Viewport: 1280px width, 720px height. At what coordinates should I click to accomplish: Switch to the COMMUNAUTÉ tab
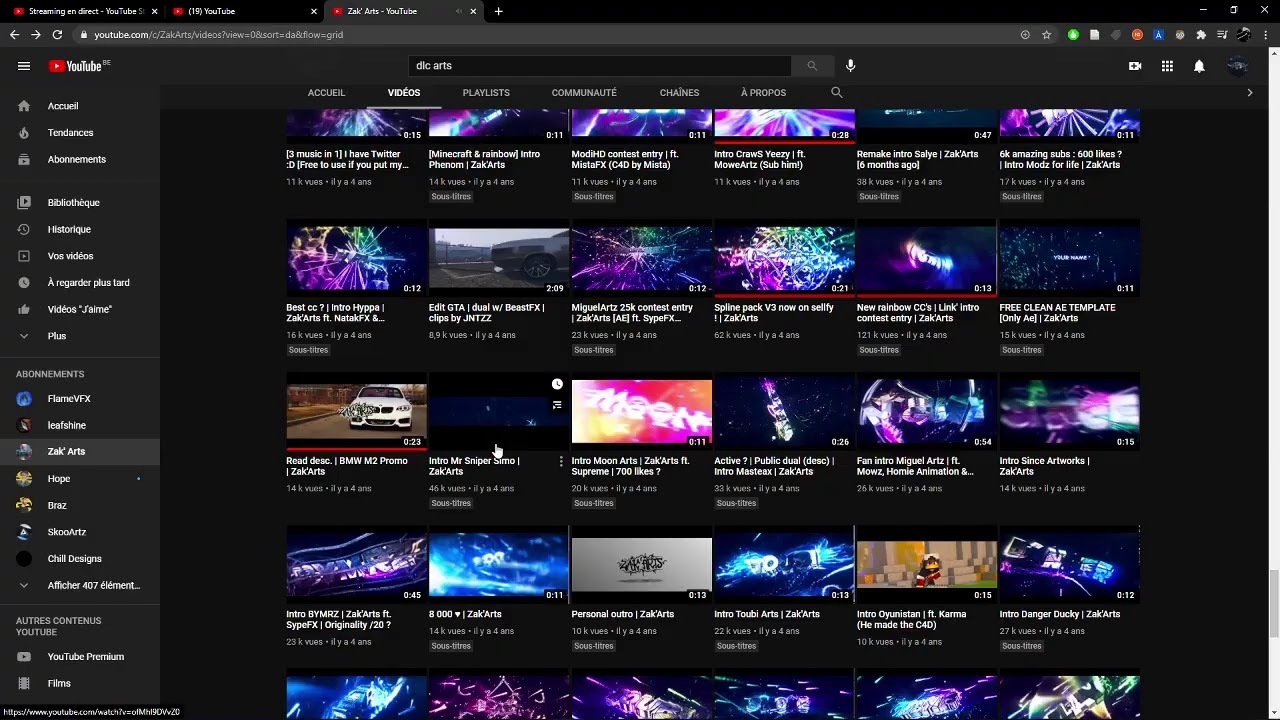coord(584,92)
